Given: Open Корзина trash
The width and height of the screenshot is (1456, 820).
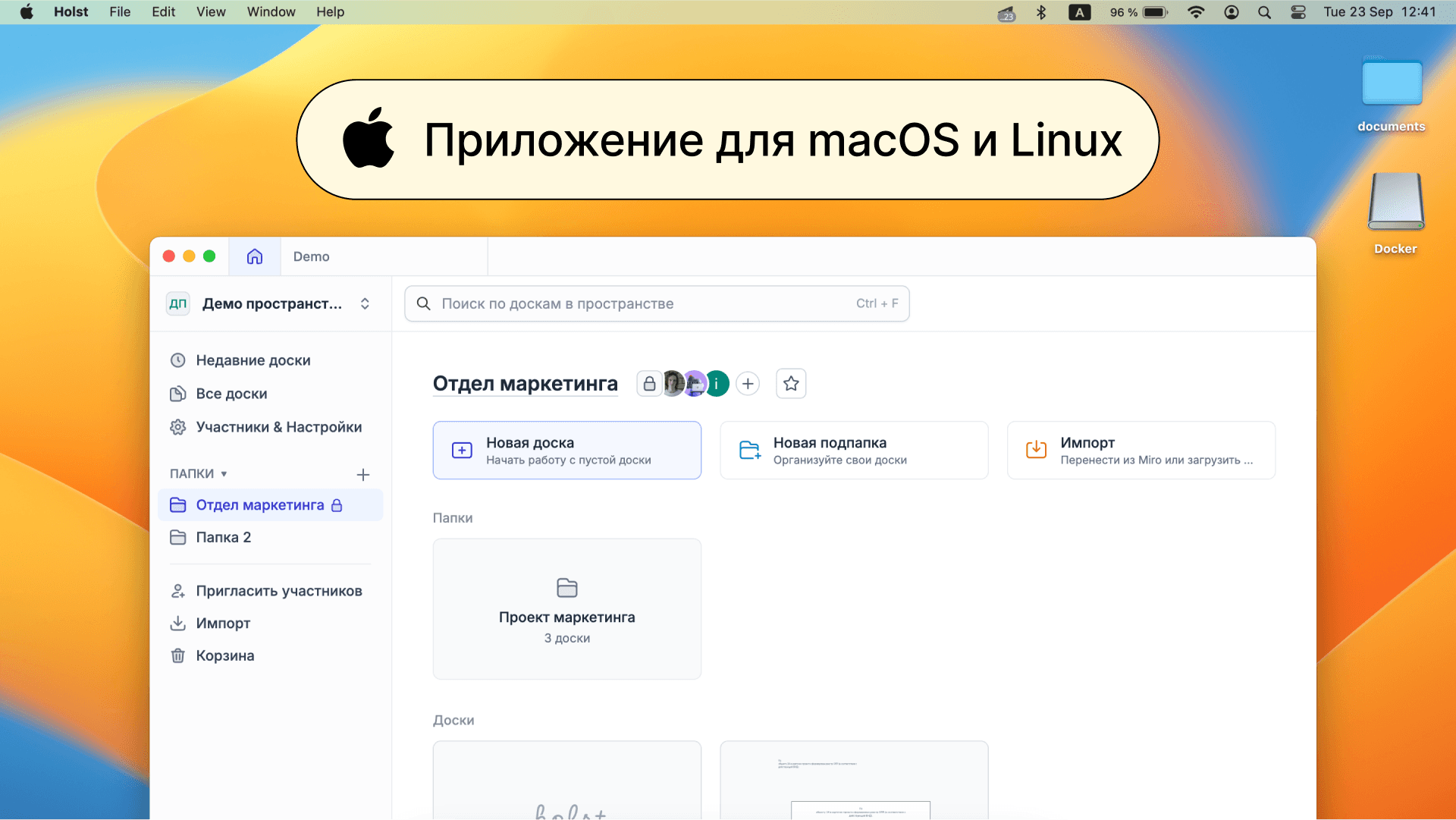Looking at the screenshot, I should 225,655.
